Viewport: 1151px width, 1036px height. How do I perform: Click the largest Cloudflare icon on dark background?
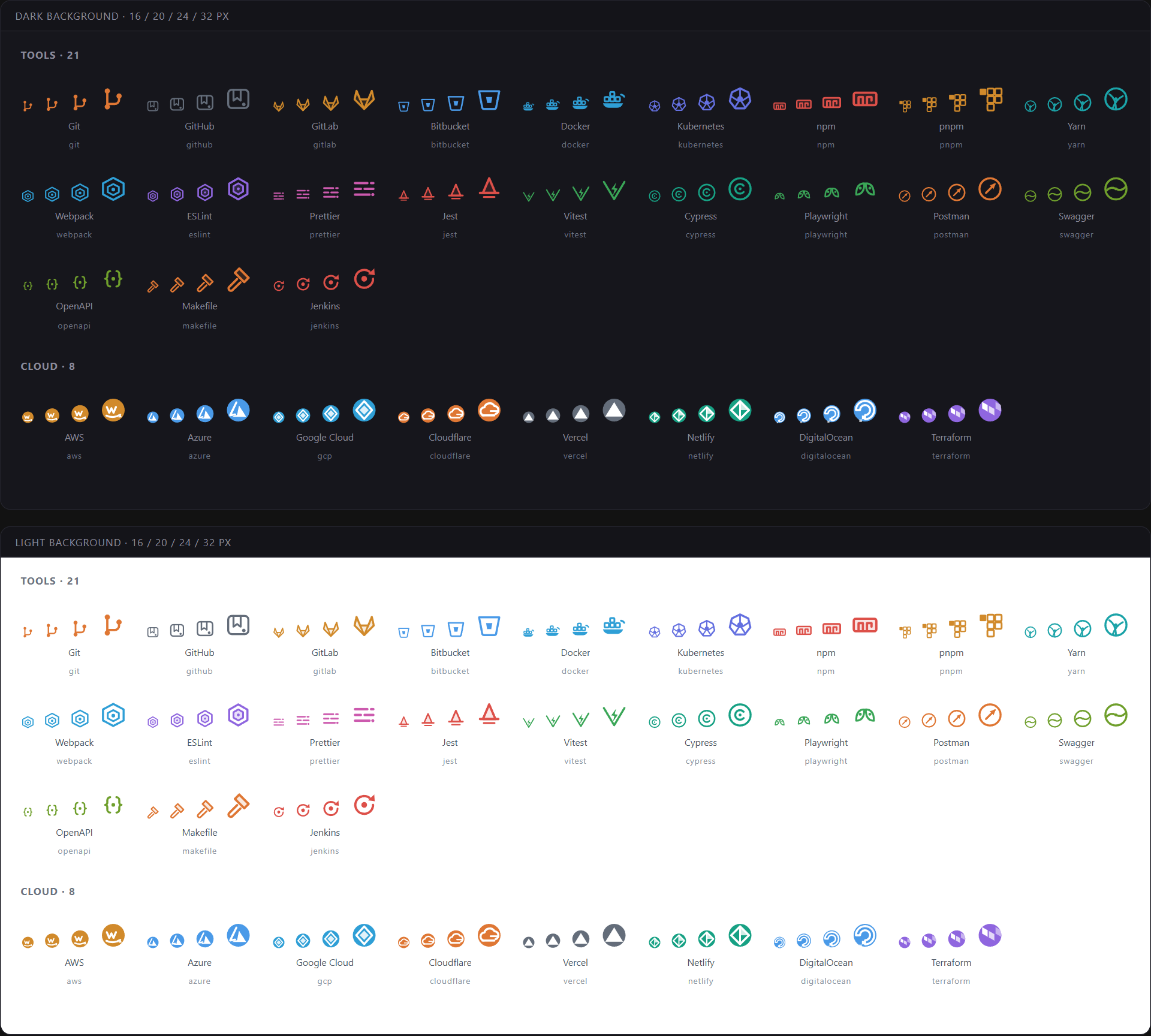pos(489,410)
